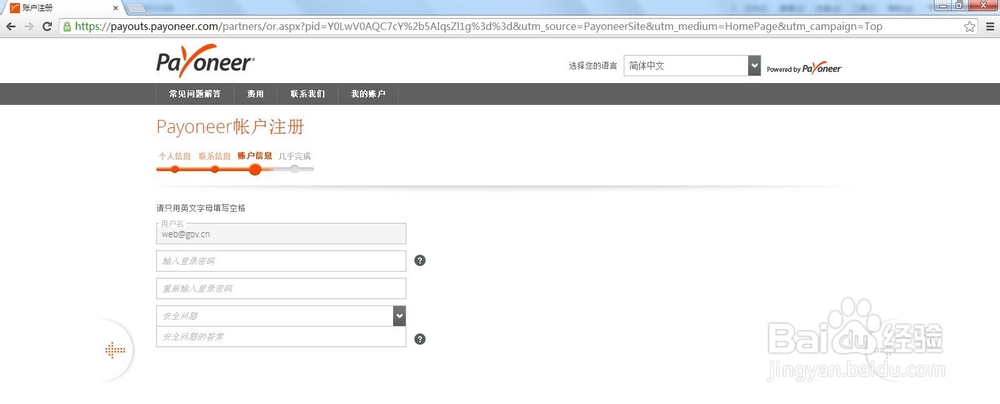This screenshot has width=1000, height=404.
Task: Close the 账户注册 browser tab
Action: (x=115, y=8)
